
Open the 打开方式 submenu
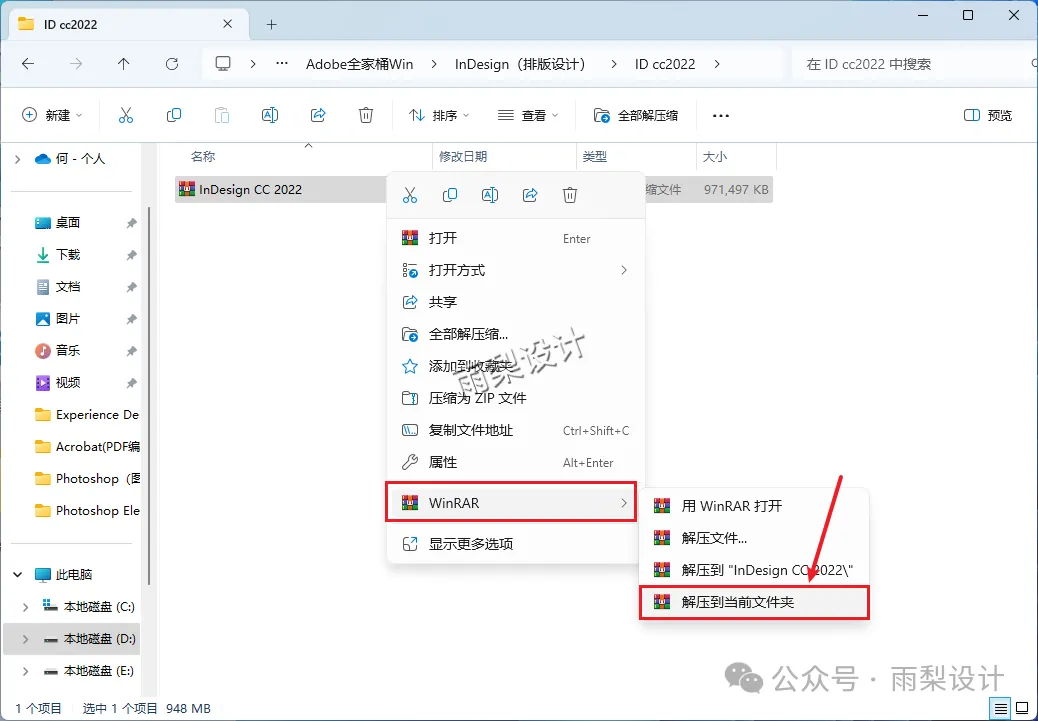[x=516, y=270]
